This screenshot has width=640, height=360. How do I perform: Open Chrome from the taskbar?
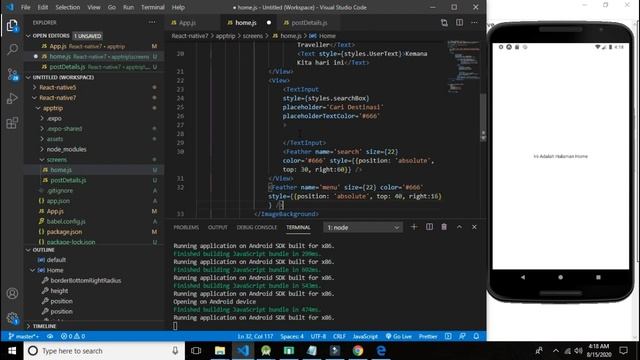point(358,351)
